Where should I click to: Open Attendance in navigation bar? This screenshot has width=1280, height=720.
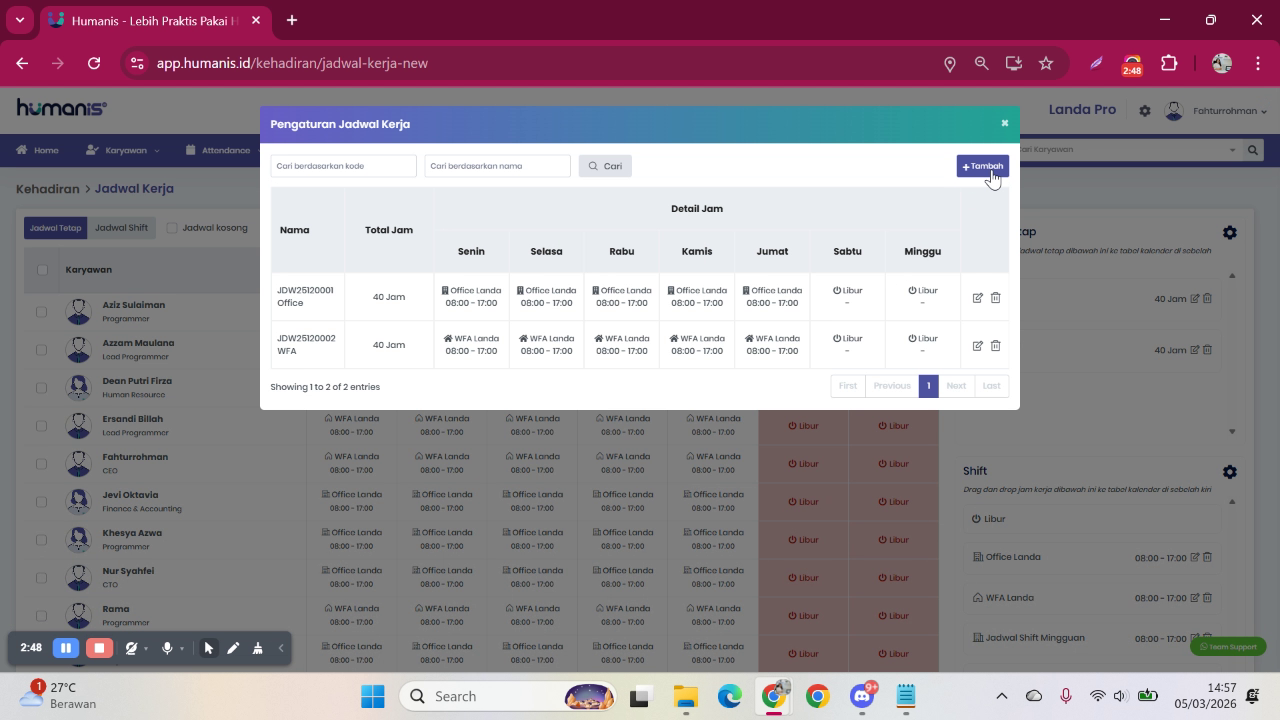click(218, 150)
